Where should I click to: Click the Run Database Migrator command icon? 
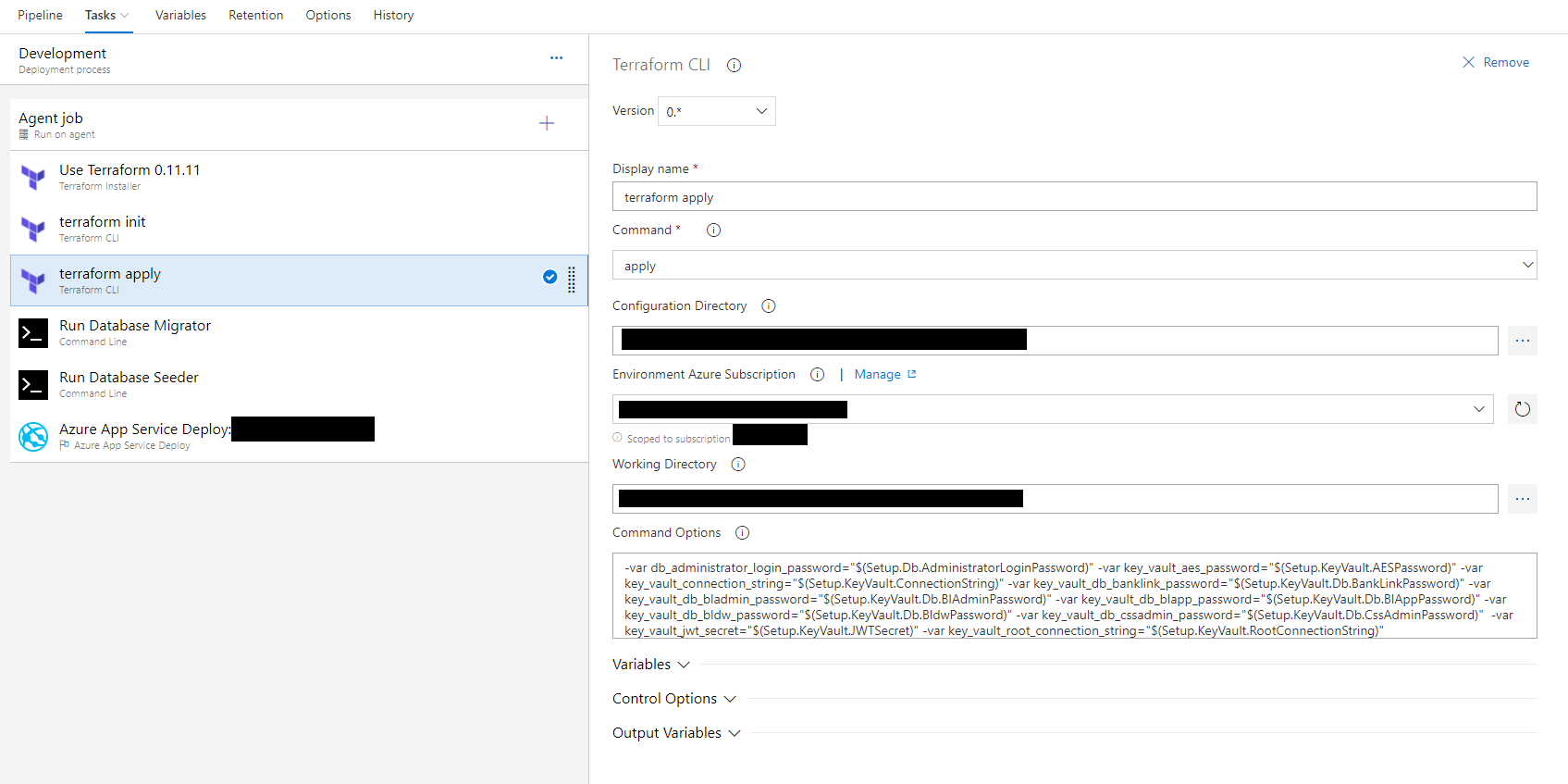[33, 332]
